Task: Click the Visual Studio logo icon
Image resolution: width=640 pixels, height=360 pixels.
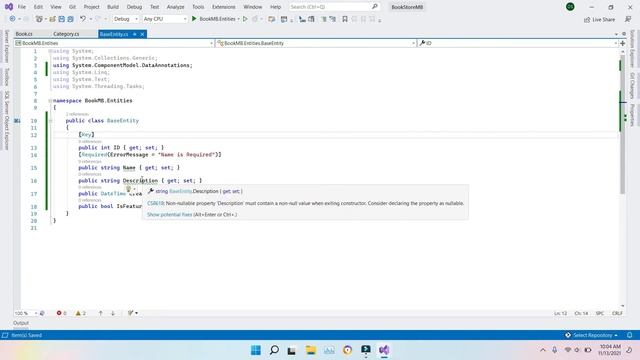Action: 9,7
